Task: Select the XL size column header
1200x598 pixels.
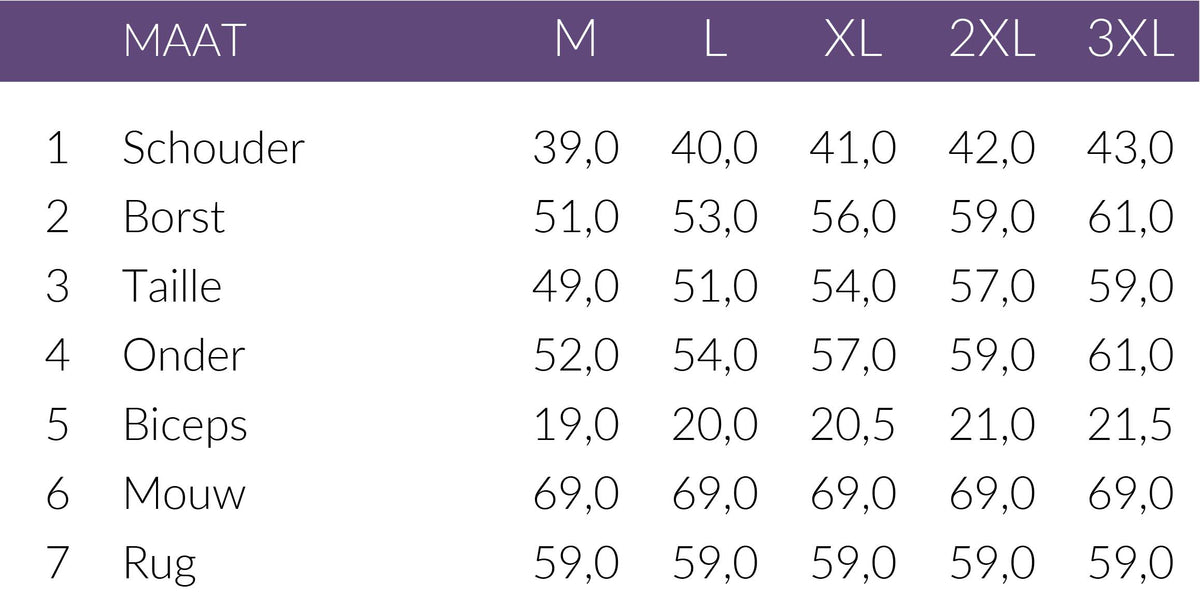Action: coord(853,41)
